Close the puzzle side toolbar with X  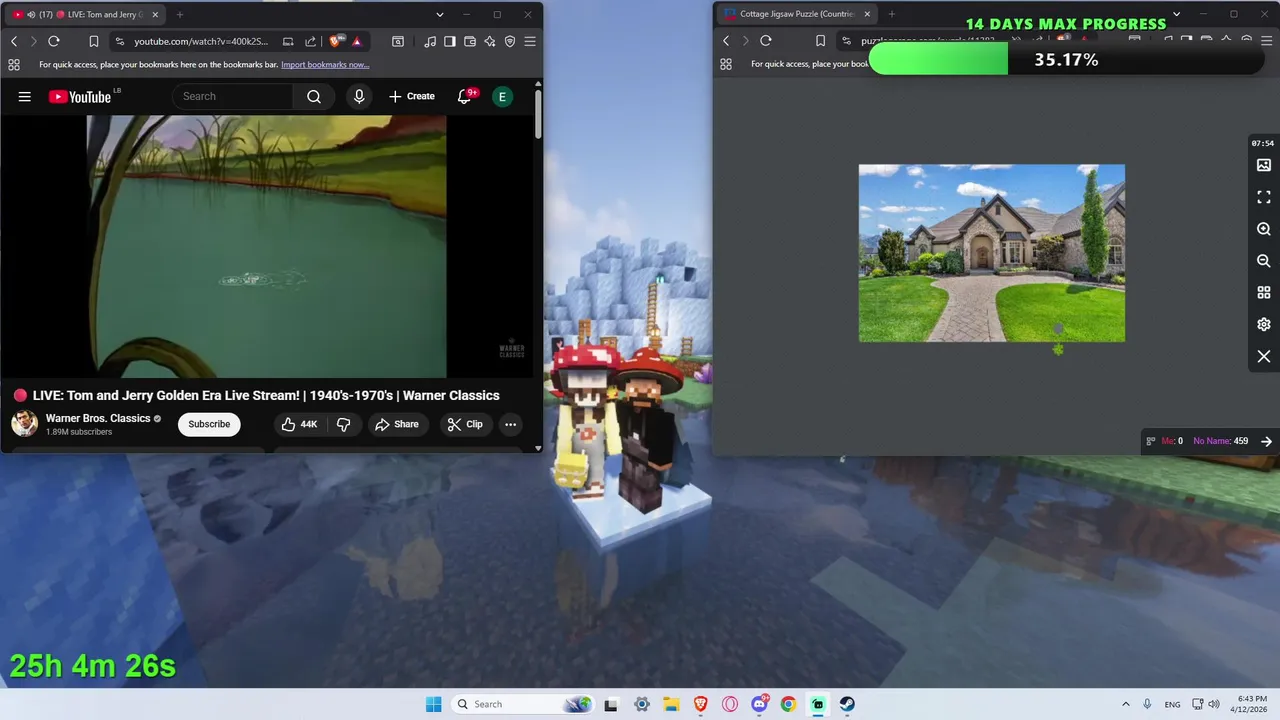pos(1264,356)
